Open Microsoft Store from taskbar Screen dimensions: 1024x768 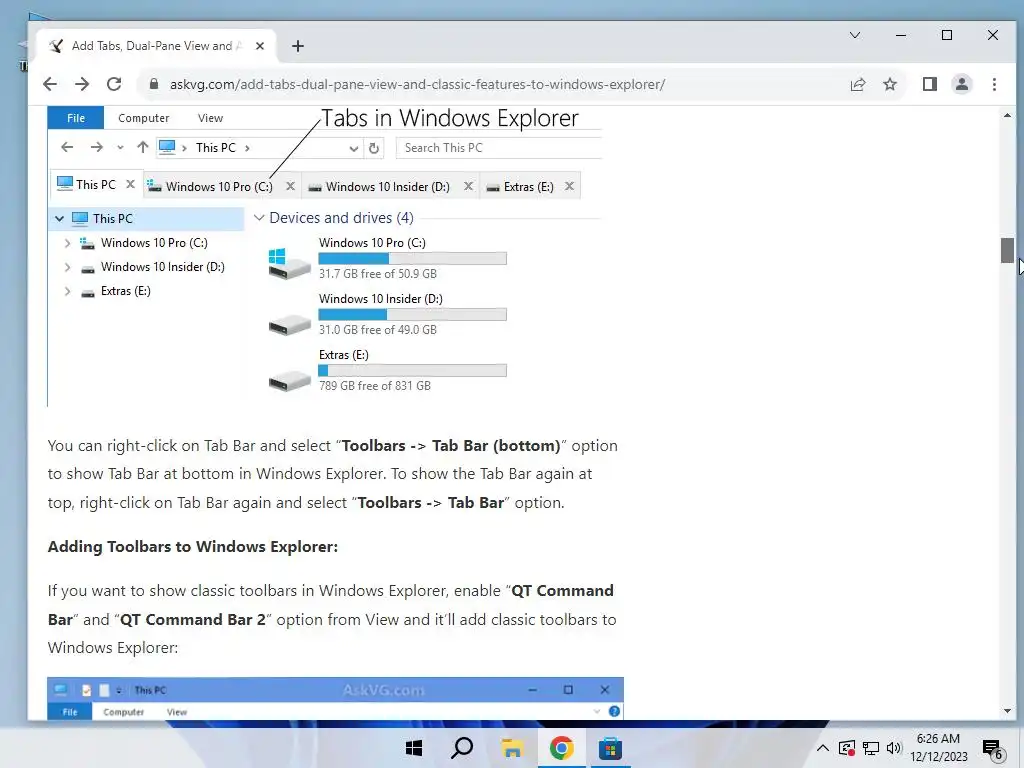click(x=610, y=748)
